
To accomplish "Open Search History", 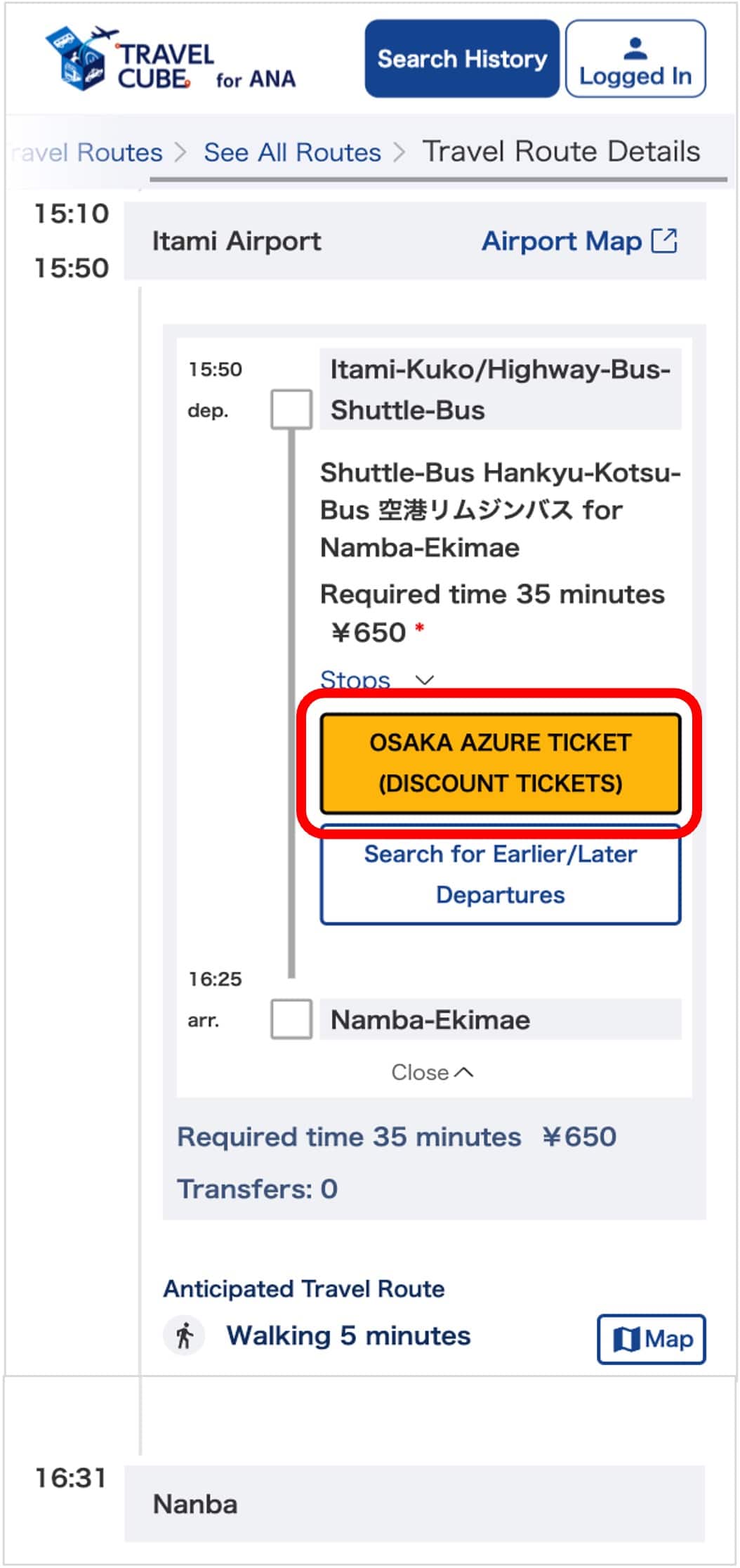I will point(461,59).
